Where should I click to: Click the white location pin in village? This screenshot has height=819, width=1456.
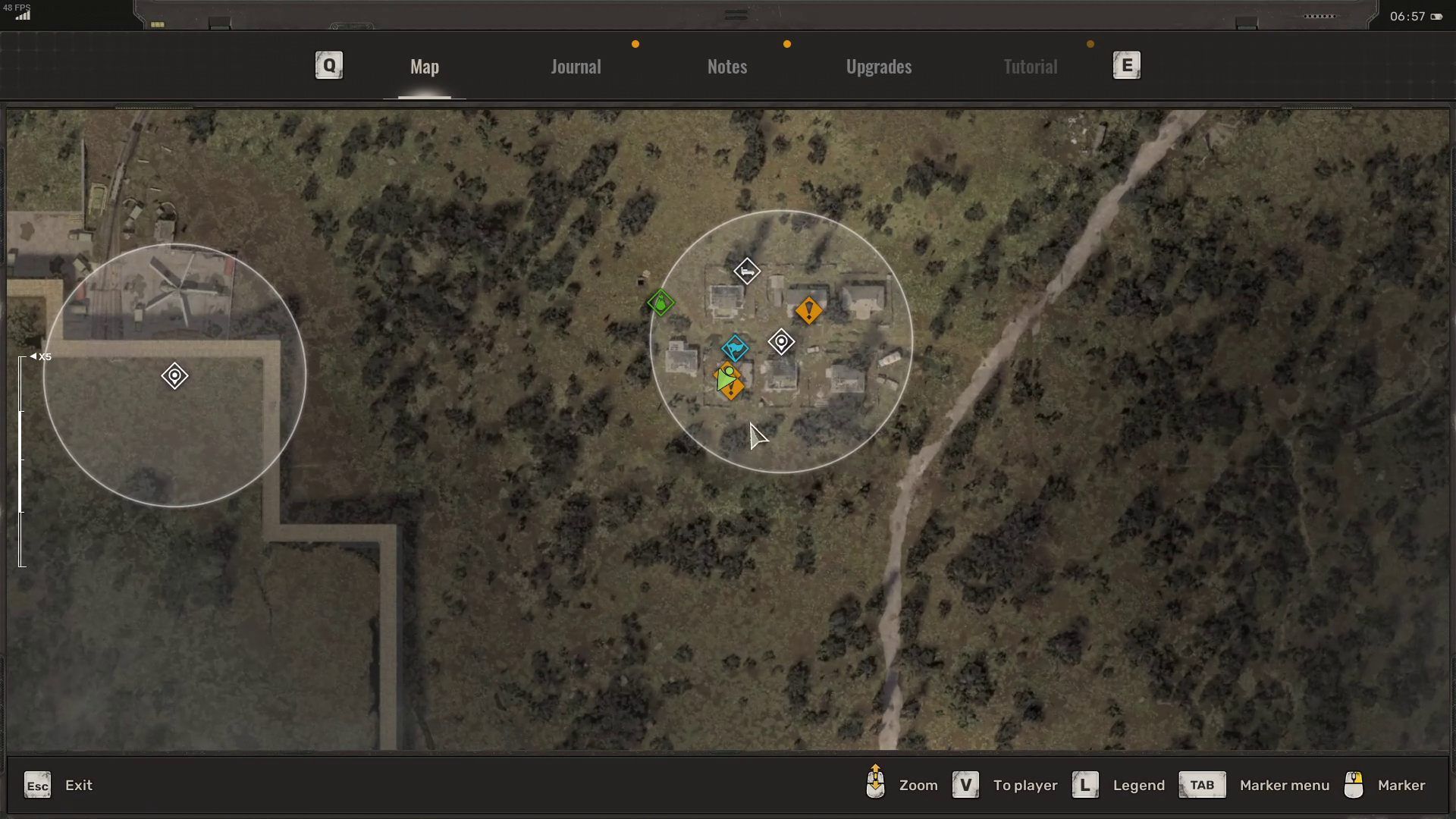pos(781,342)
